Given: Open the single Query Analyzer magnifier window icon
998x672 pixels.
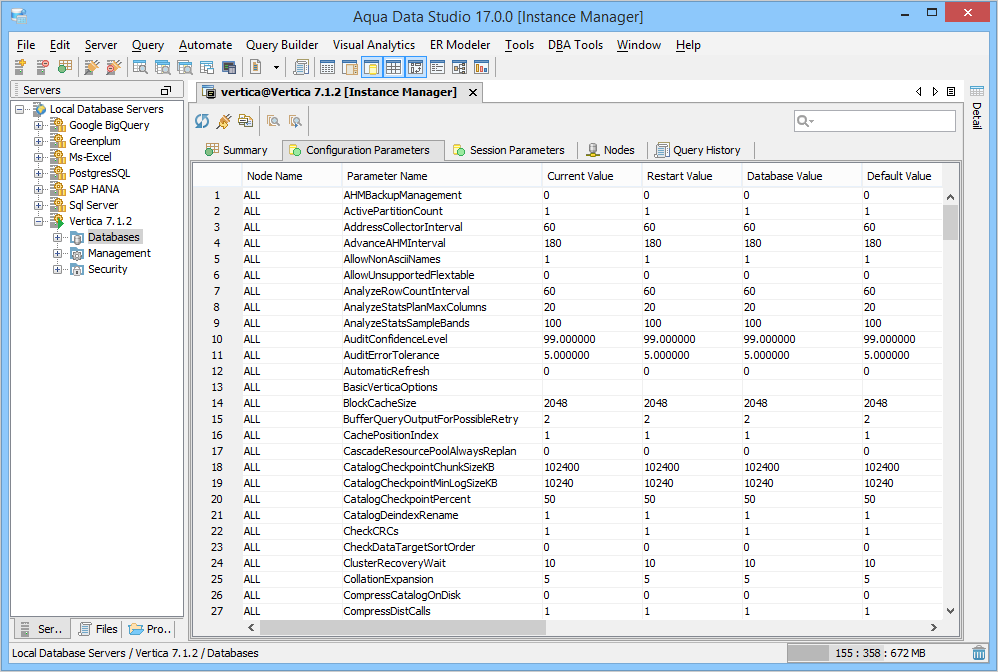Looking at the screenshot, I should point(140,67).
